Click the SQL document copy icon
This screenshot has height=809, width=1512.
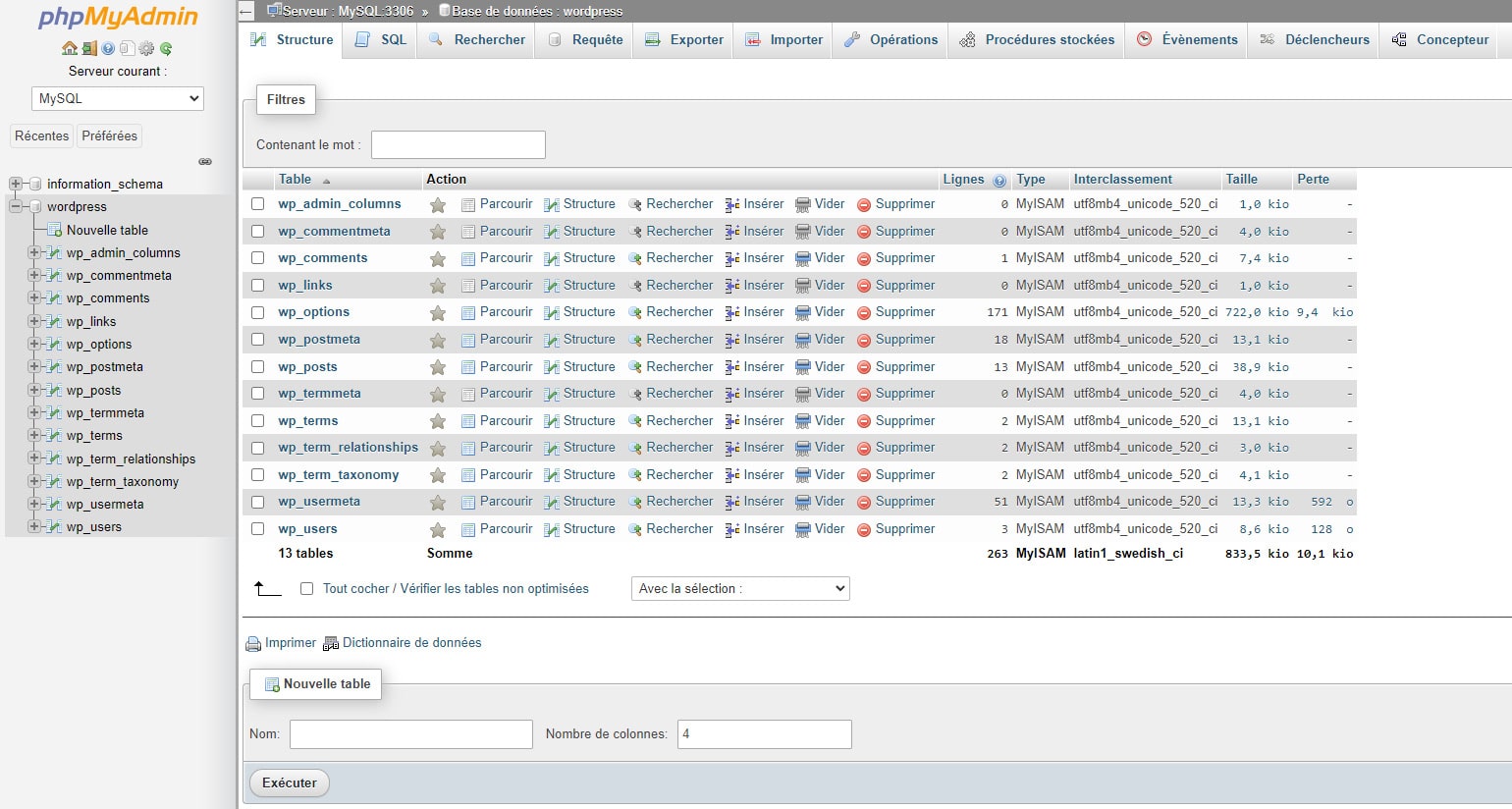(x=127, y=48)
